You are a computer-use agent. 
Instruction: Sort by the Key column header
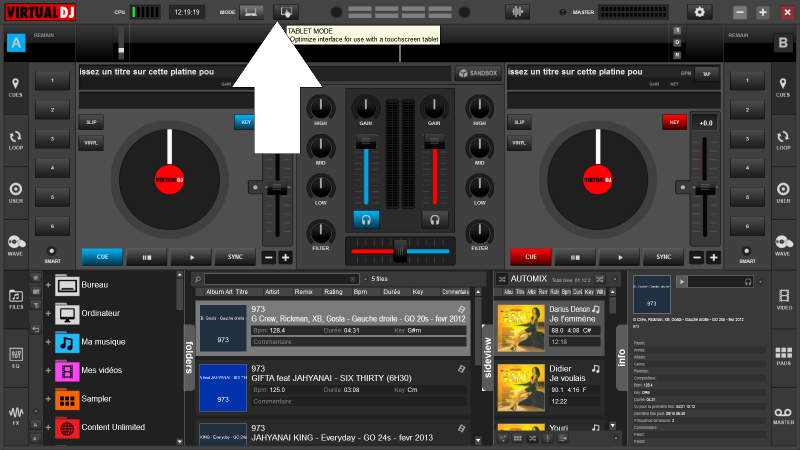click(x=418, y=292)
